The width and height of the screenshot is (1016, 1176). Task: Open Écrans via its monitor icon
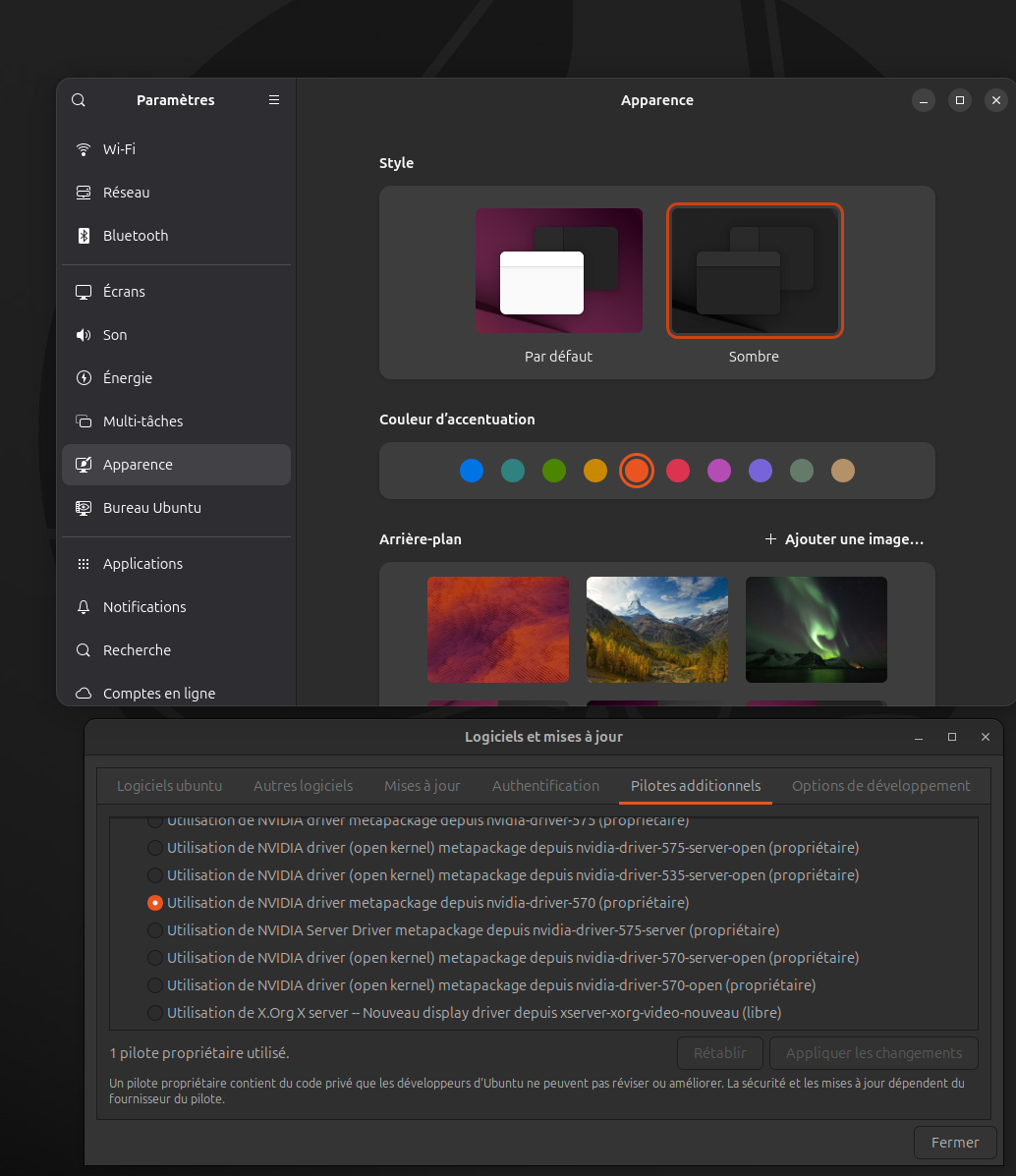click(x=84, y=292)
